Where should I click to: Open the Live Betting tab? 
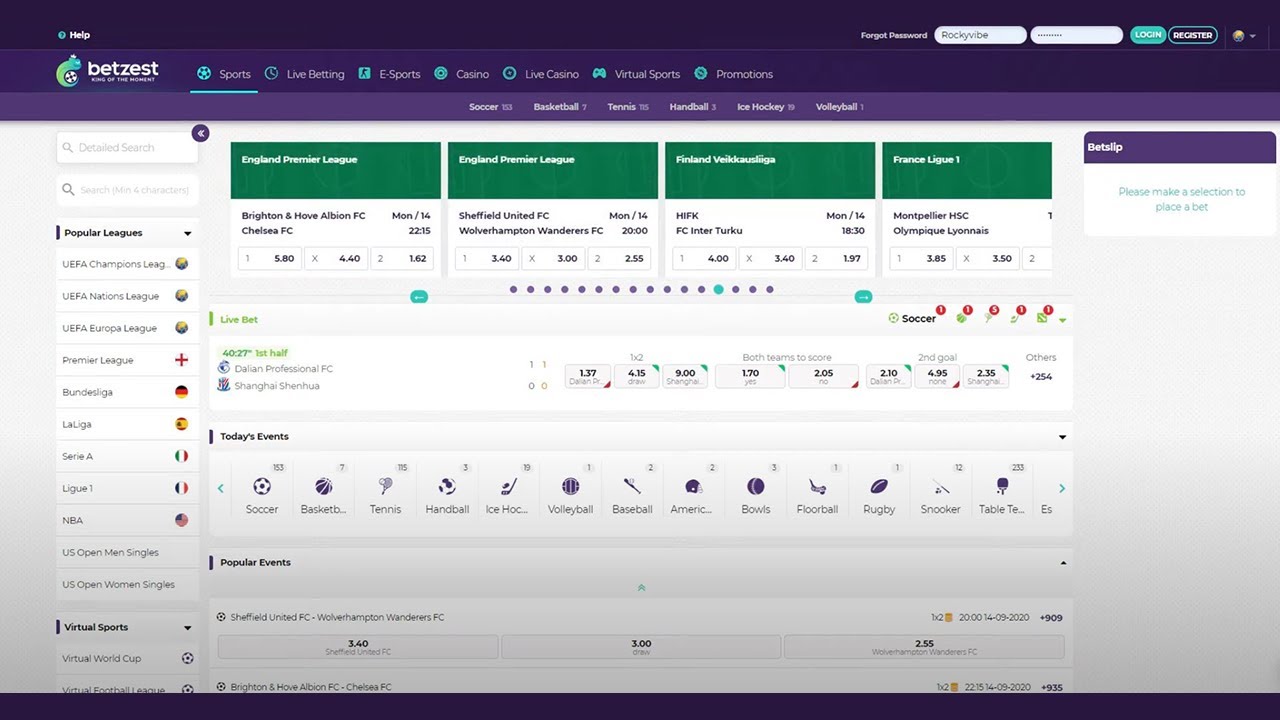tap(305, 74)
